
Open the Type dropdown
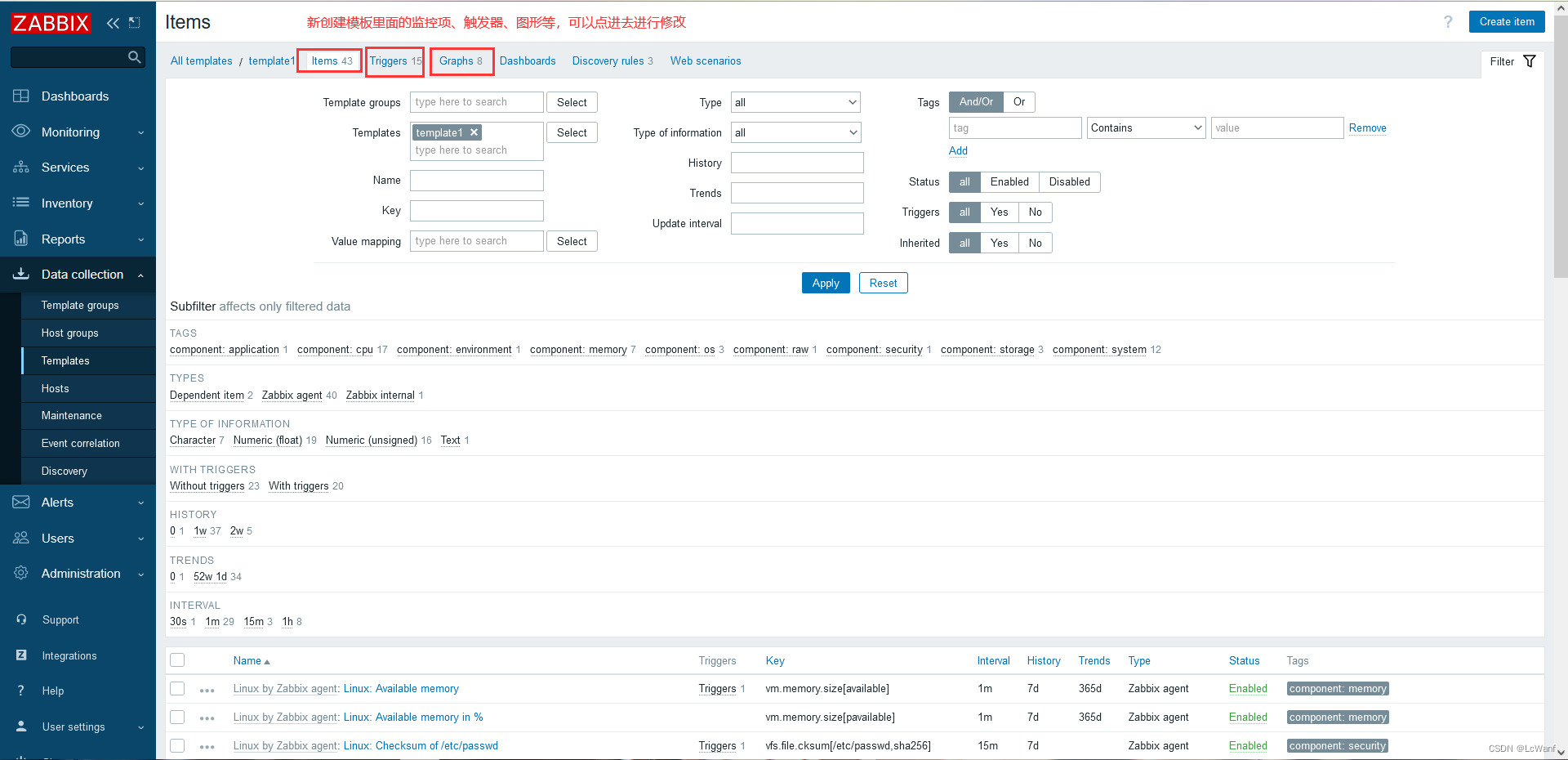(x=795, y=102)
